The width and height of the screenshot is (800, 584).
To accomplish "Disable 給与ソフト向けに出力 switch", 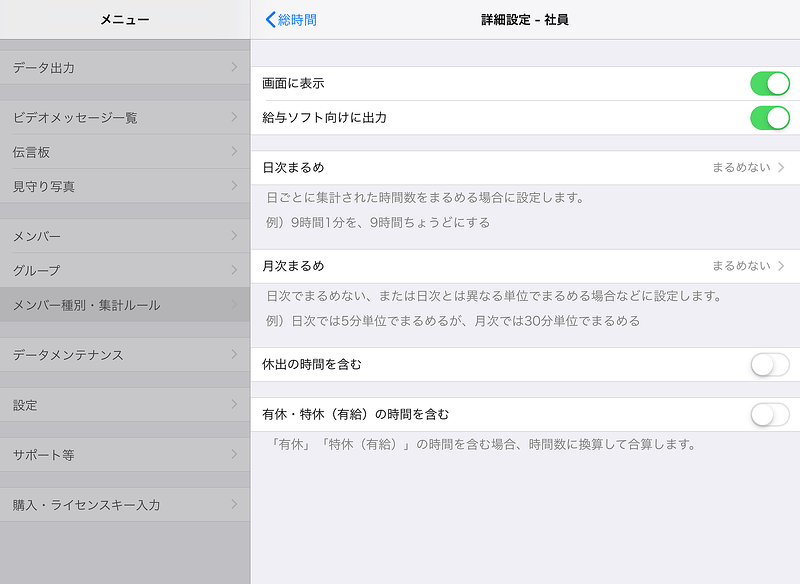I will point(769,118).
